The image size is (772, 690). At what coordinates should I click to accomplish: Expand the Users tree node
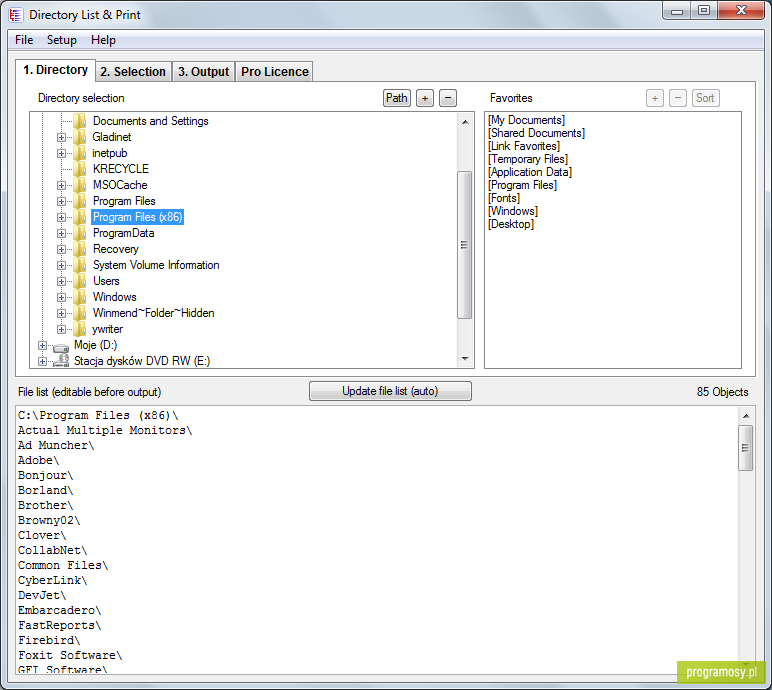(x=61, y=281)
